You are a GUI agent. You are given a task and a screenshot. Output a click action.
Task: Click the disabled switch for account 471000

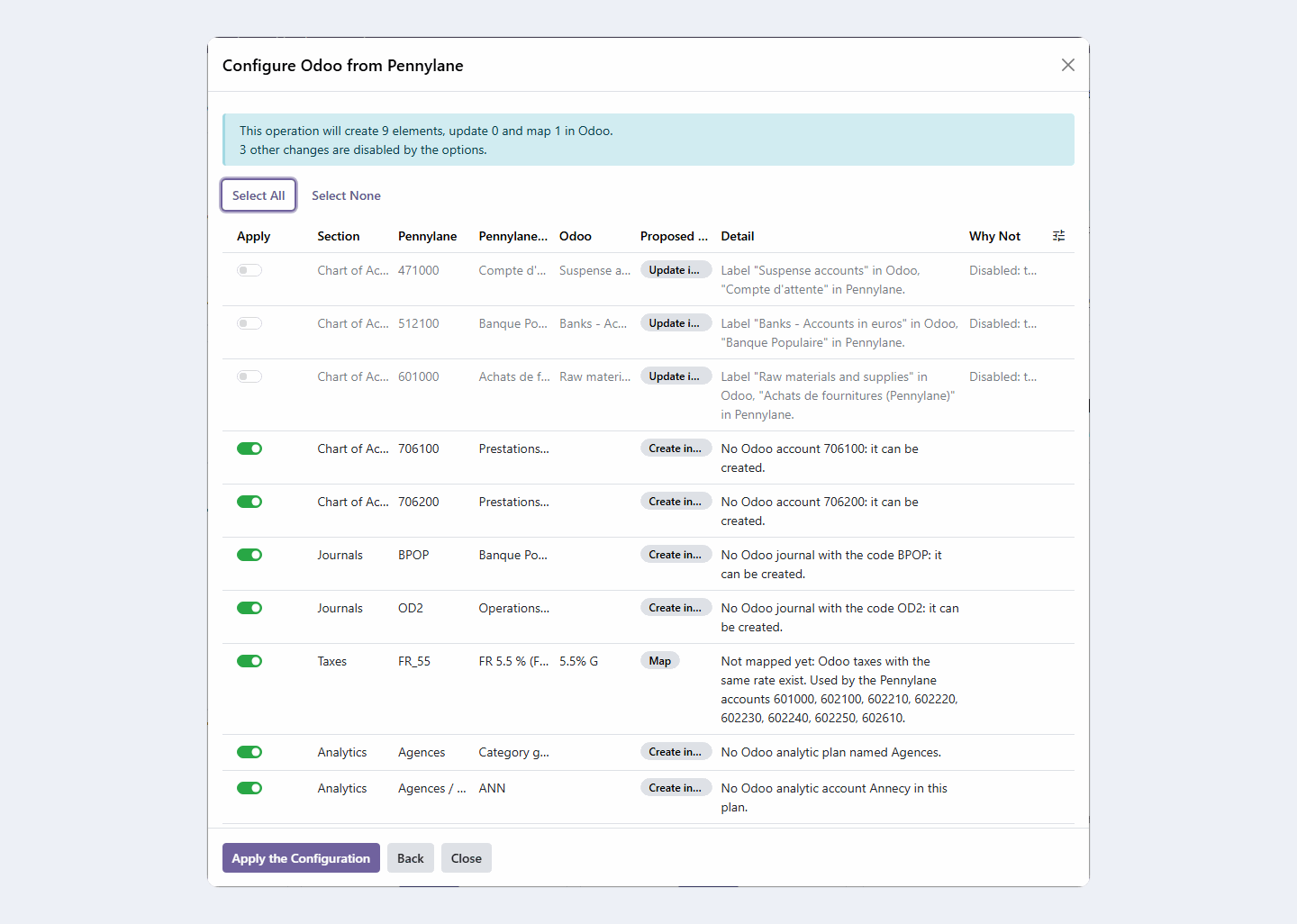[x=249, y=270]
